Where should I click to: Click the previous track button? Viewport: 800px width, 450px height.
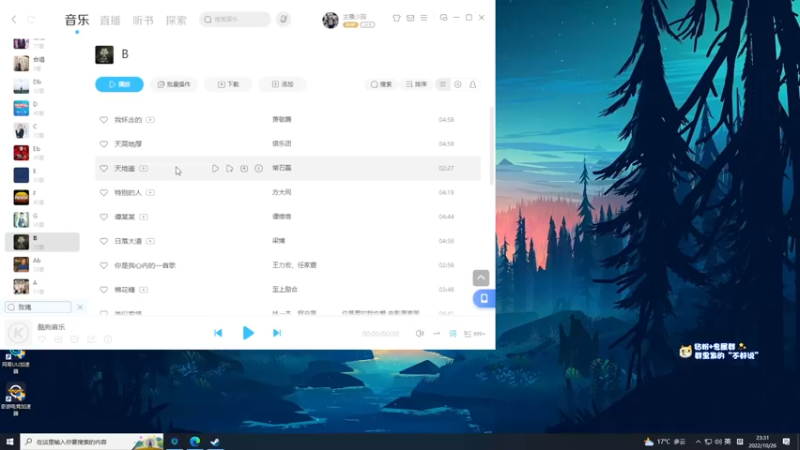pyautogui.click(x=218, y=333)
